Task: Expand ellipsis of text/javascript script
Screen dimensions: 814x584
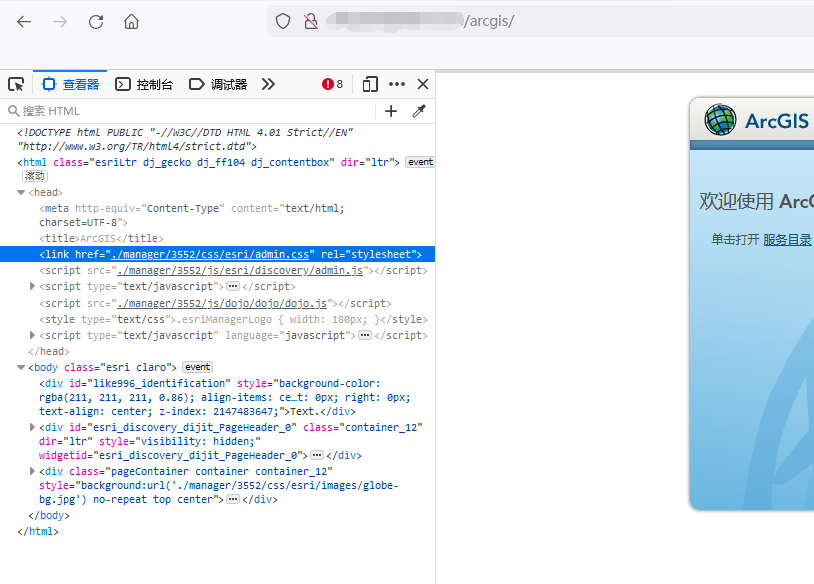Action: point(233,286)
